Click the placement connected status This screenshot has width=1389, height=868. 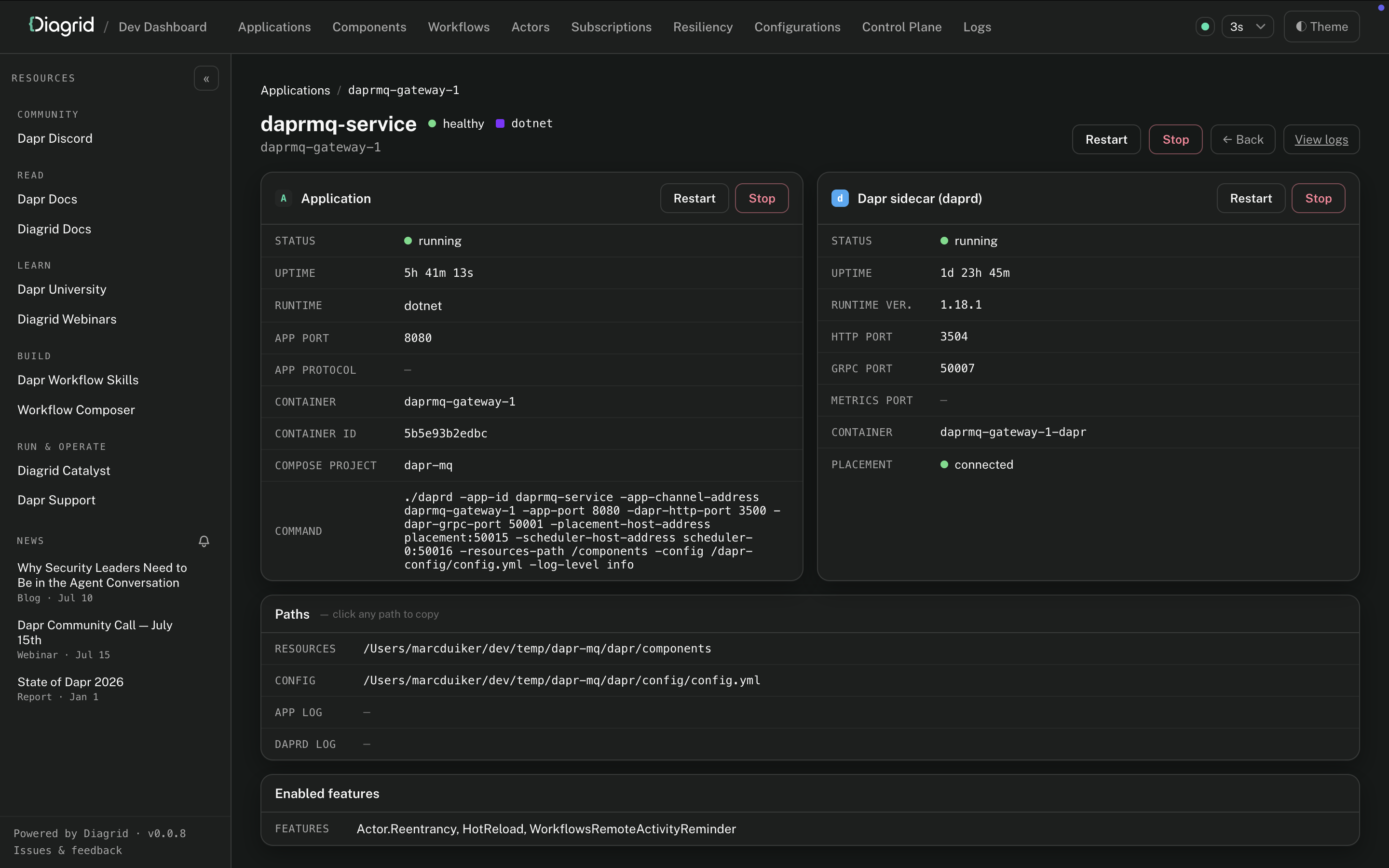(977, 464)
